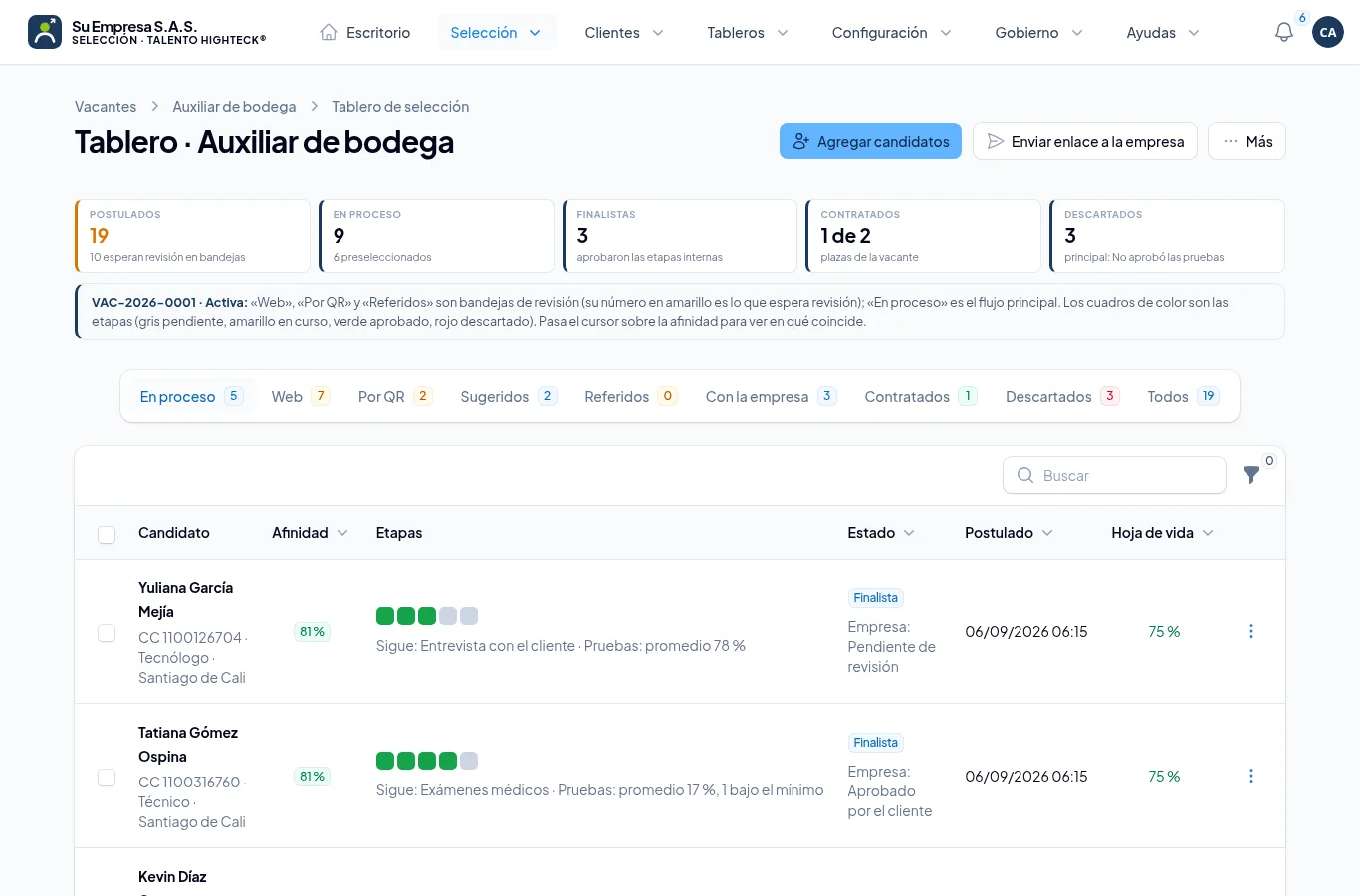
Task: Switch to the En proceso tab
Action: point(191,396)
